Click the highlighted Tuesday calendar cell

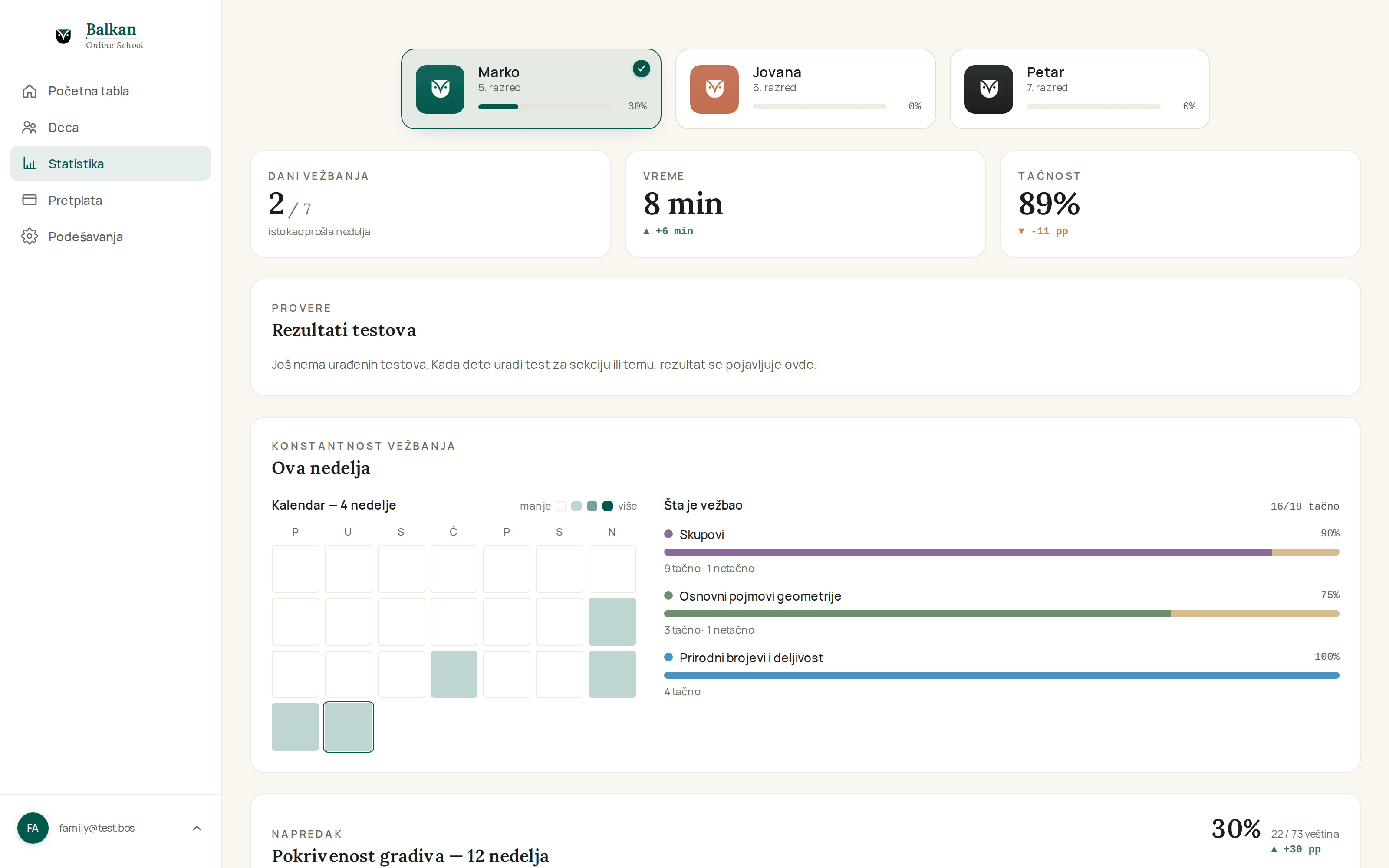click(349, 727)
